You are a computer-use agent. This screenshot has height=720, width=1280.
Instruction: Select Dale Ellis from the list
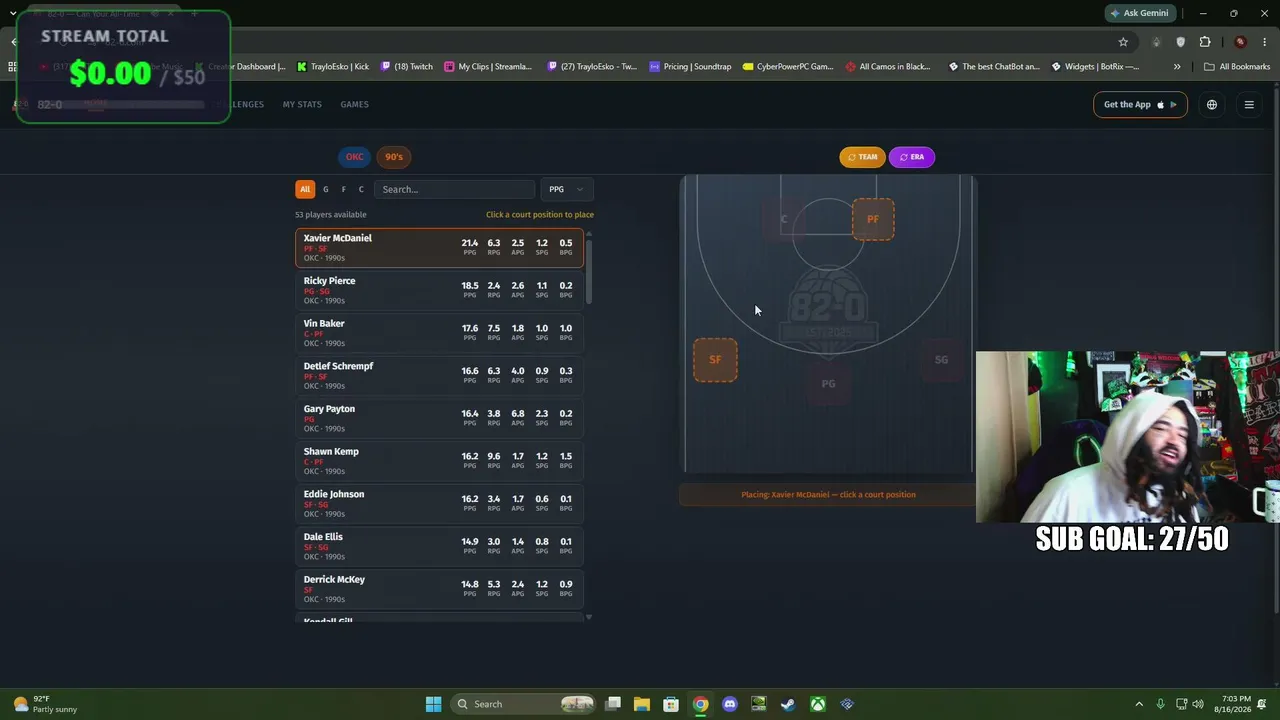(x=439, y=546)
